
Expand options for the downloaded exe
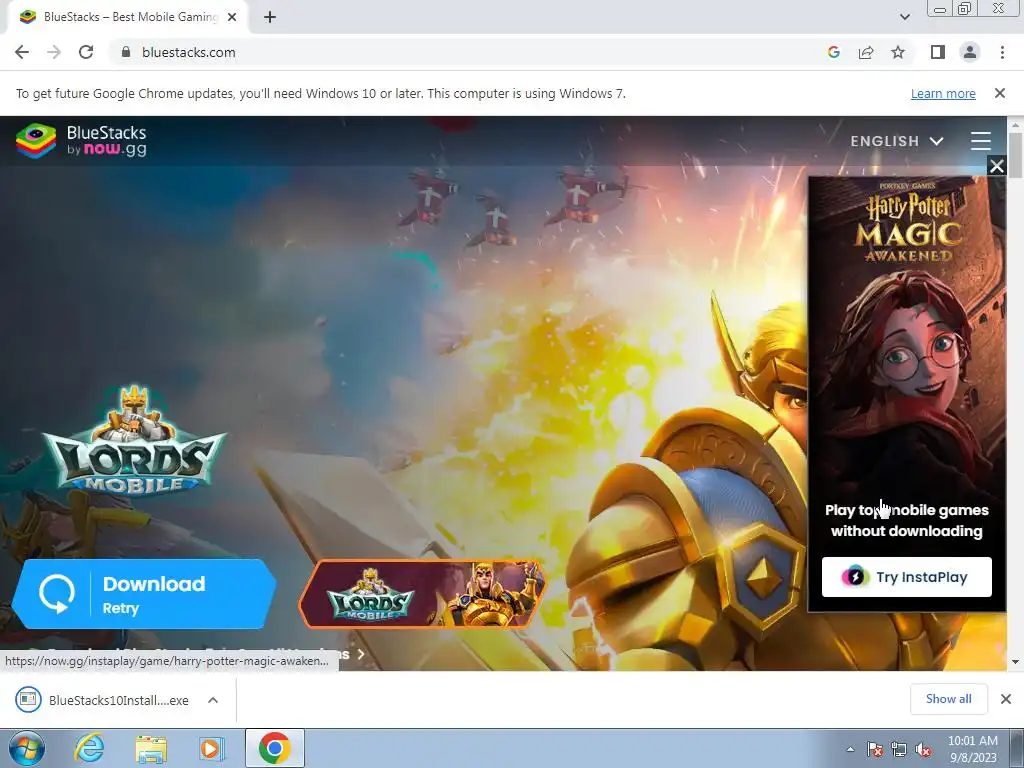(213, 700)
